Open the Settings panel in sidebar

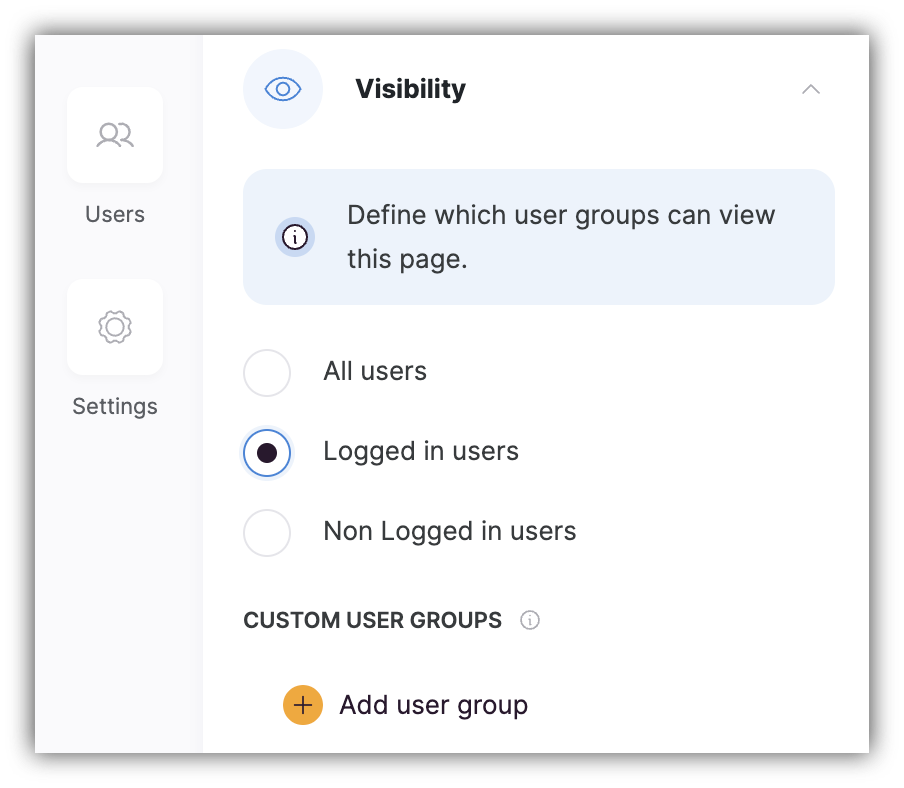pos(114,352)
